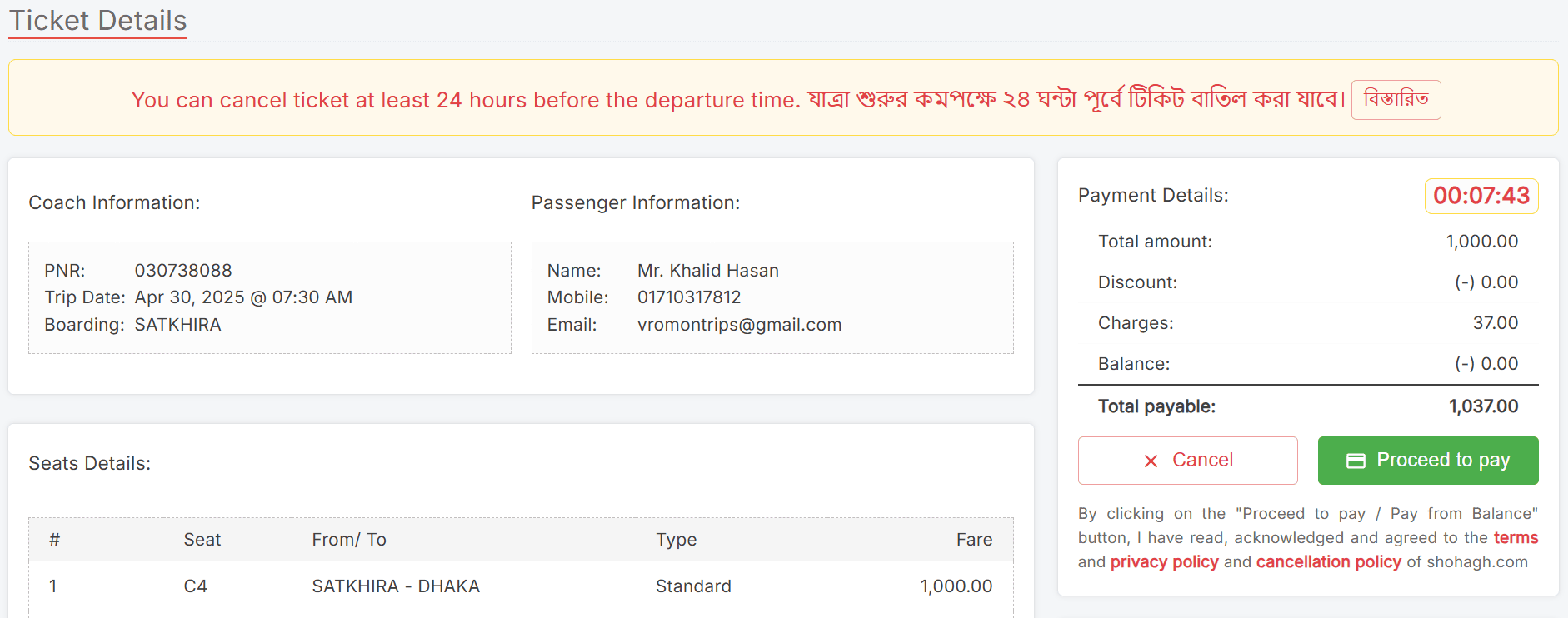Select the seat C4 table row

coord(521,586)
